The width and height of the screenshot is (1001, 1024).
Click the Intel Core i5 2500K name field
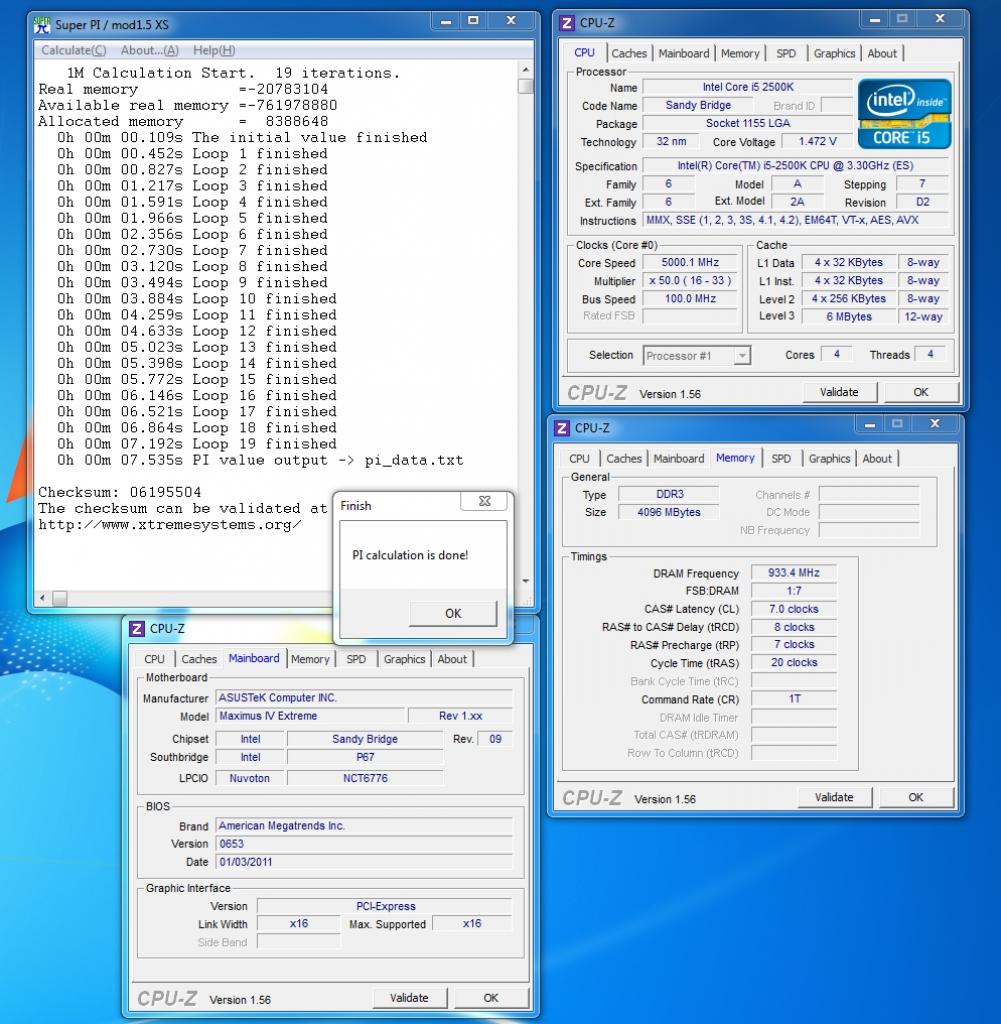tap(748, 87)
